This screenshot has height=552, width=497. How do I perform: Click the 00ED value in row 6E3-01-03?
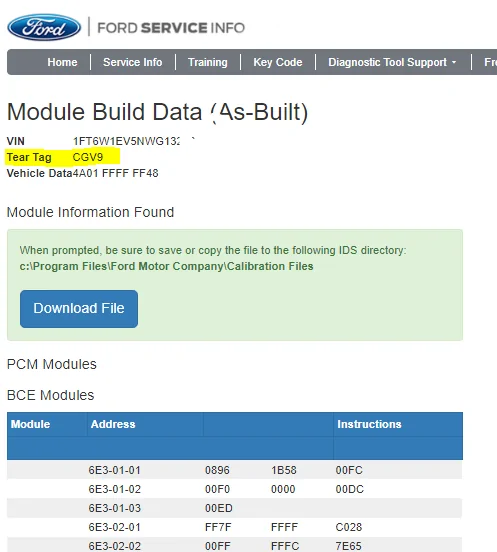click(219, 508)
